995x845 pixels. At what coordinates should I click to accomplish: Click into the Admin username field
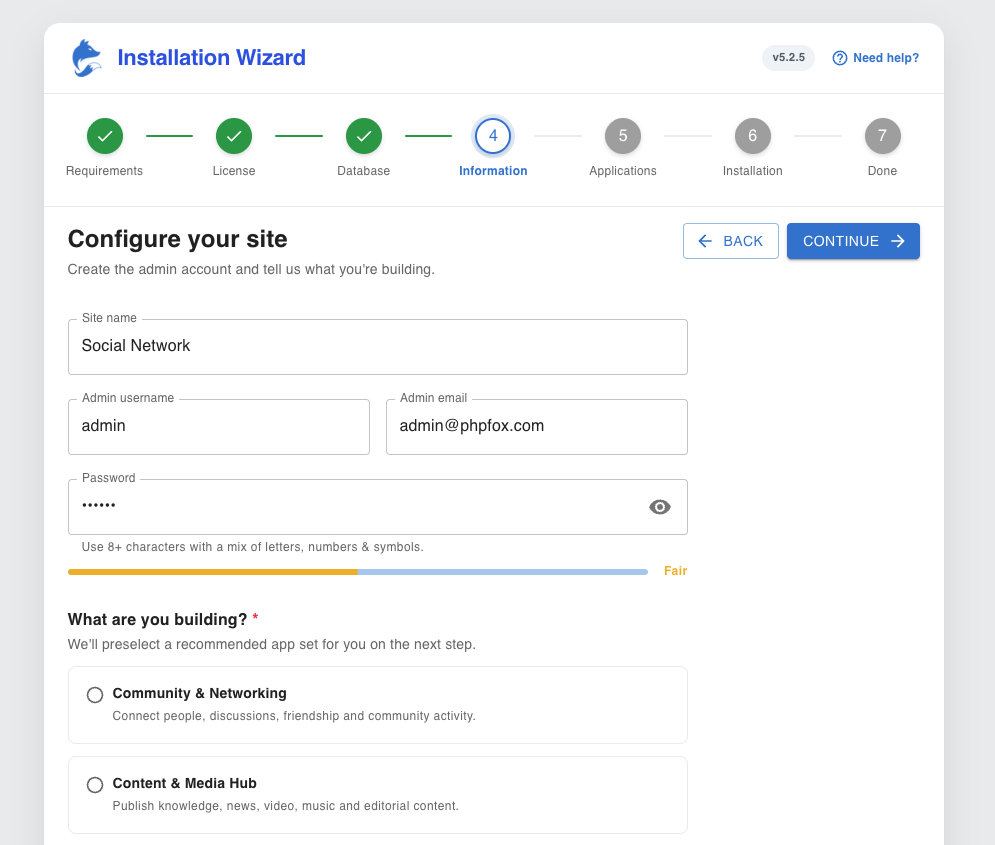pyautogui.click(x=219, y=427)
